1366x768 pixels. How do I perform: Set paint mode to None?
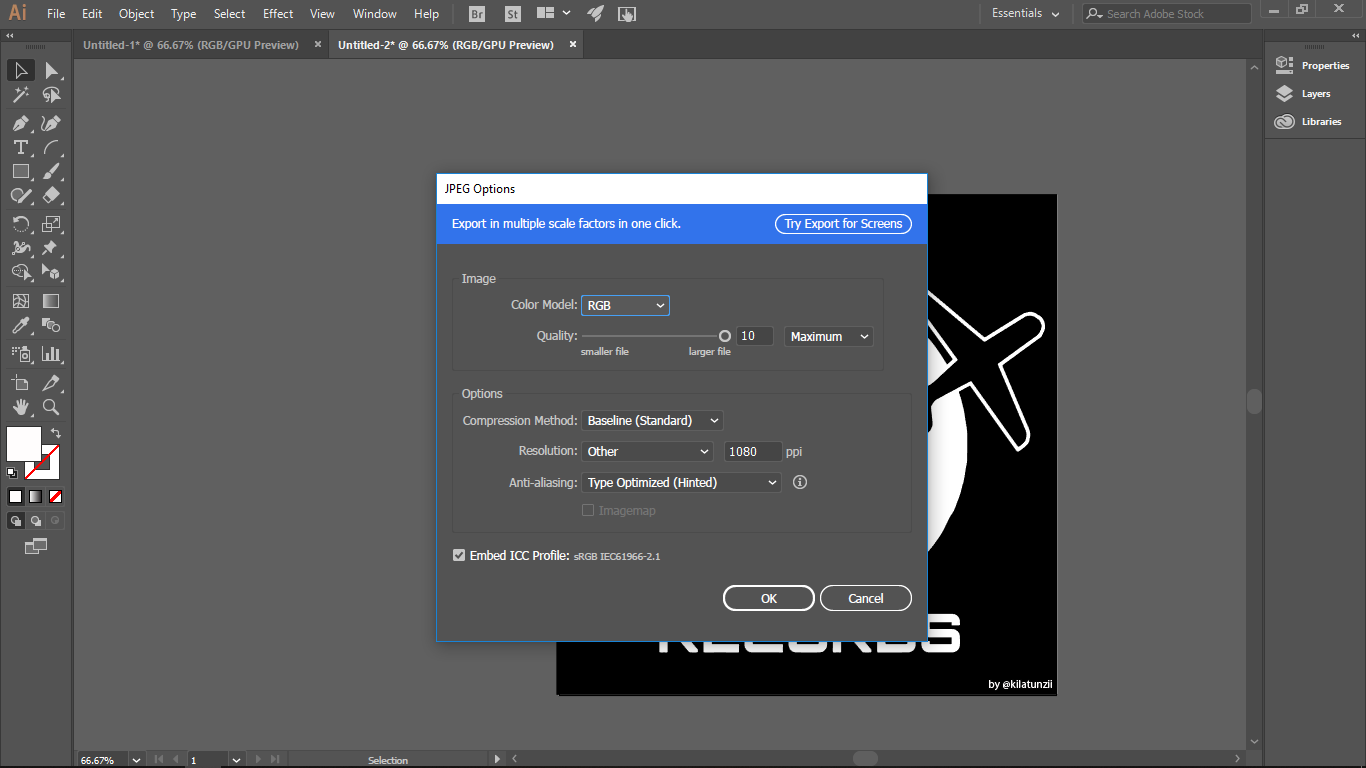pos(56,496)
